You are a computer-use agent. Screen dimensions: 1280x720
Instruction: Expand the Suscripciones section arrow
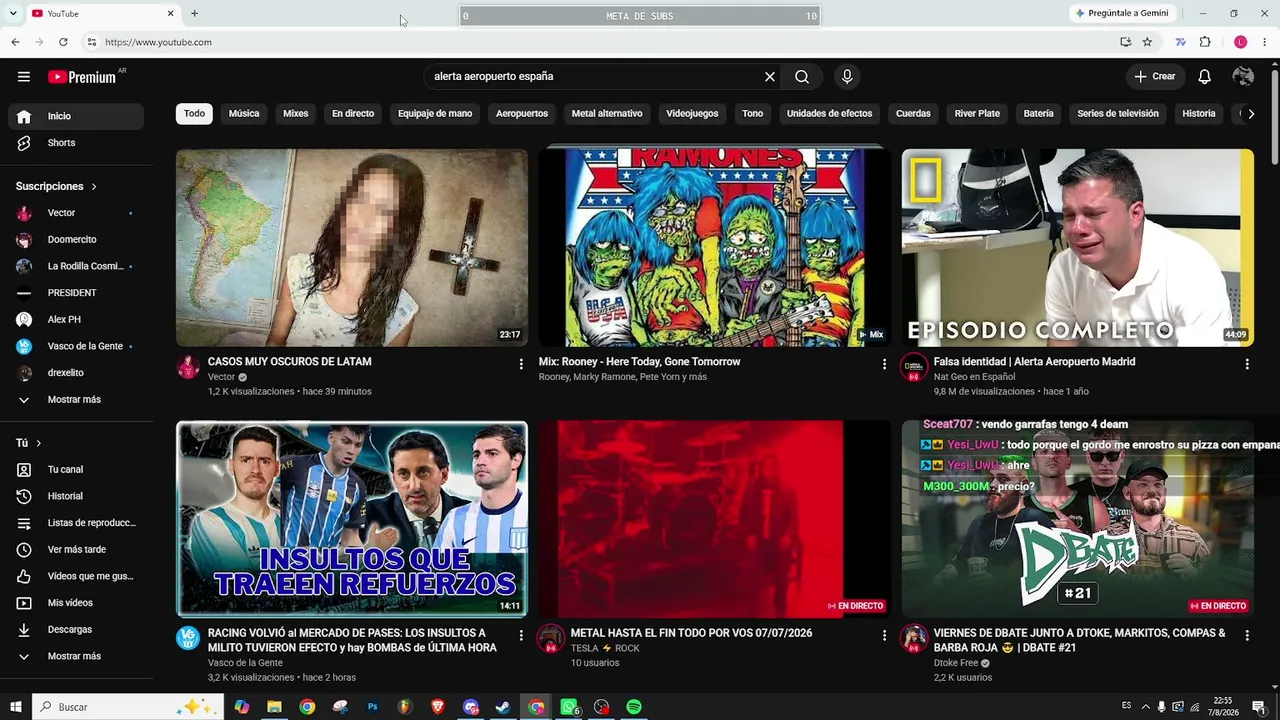pyautogui.click(x=94, y=187)
